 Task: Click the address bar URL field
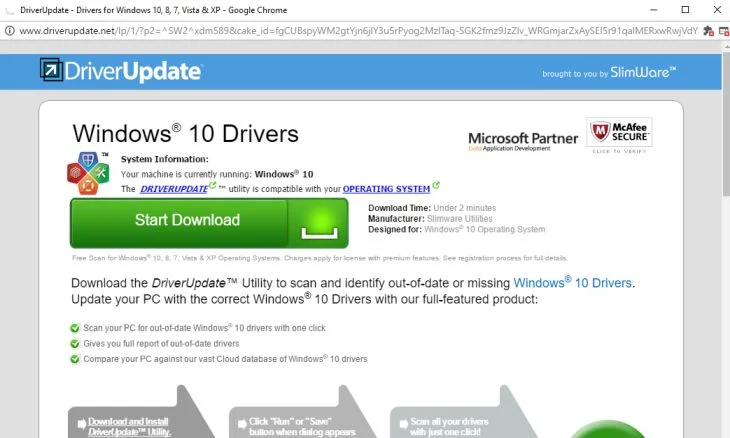(358, 31)
